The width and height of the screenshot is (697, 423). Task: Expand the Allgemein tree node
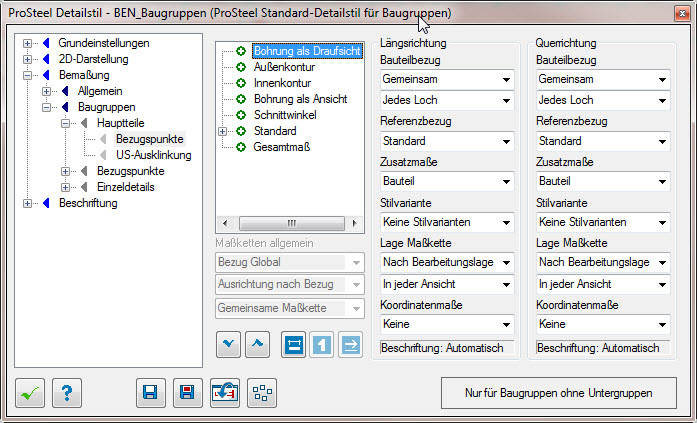[x=46, y=92]
